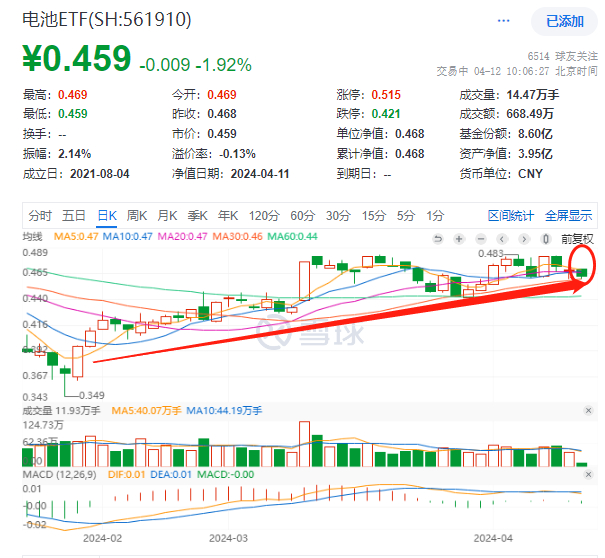
Task: Click the 6514 球友关注 followers text
Action: (563, 56)
